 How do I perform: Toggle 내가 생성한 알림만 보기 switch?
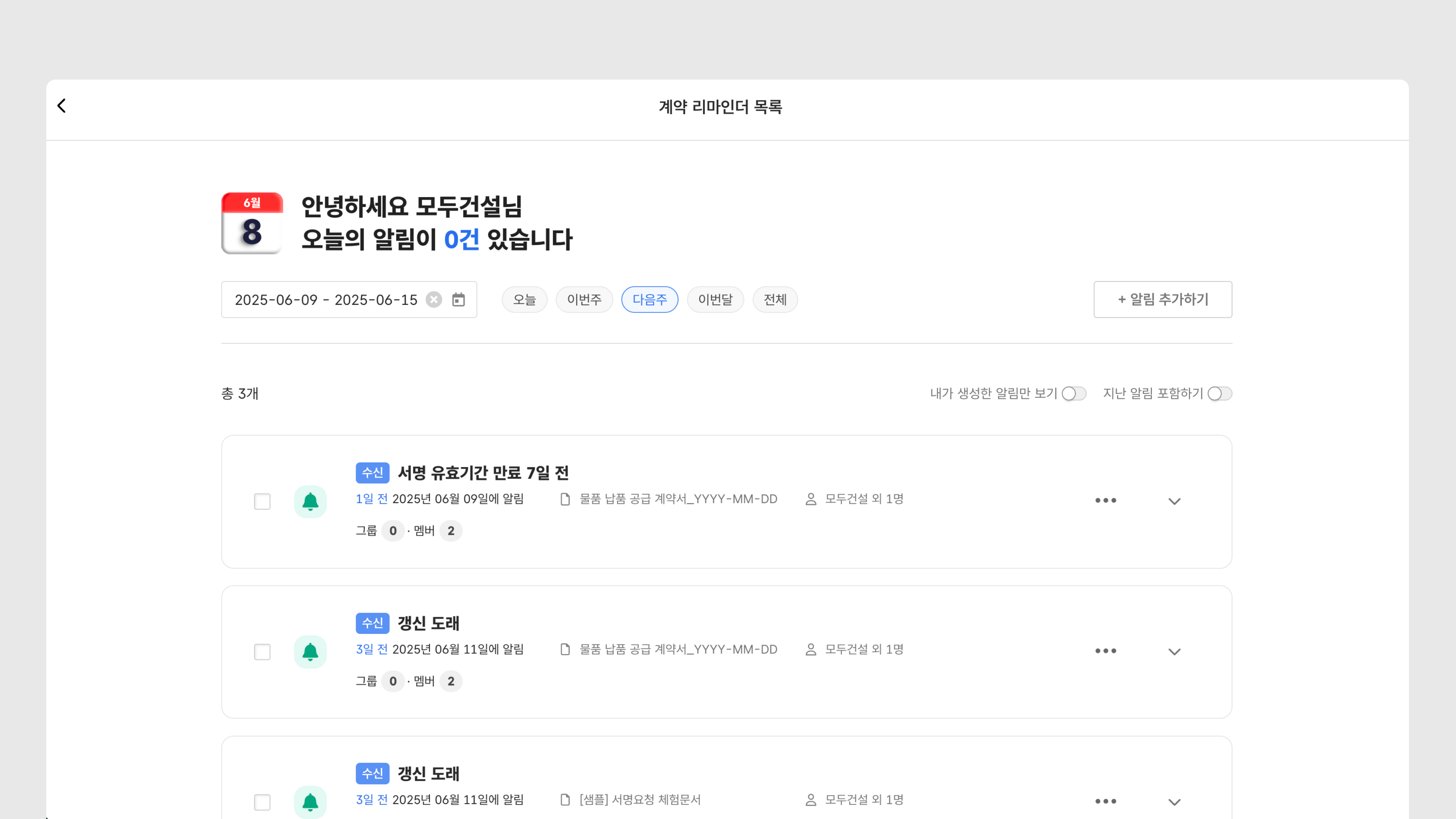click(1073, 394)
